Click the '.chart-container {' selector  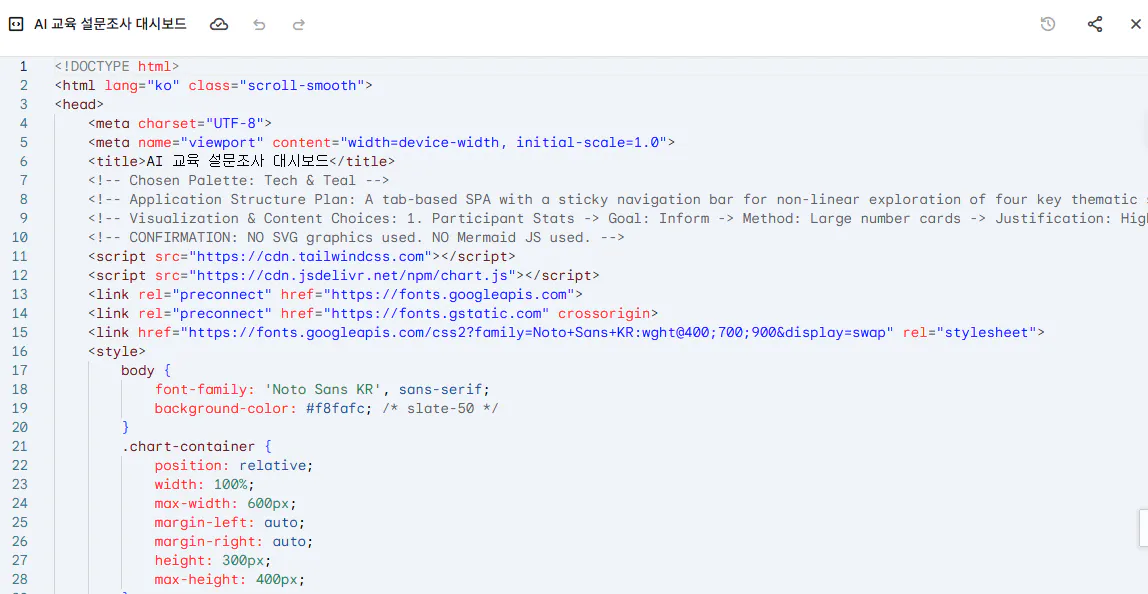pyautogui.click(x=196, y=447)
